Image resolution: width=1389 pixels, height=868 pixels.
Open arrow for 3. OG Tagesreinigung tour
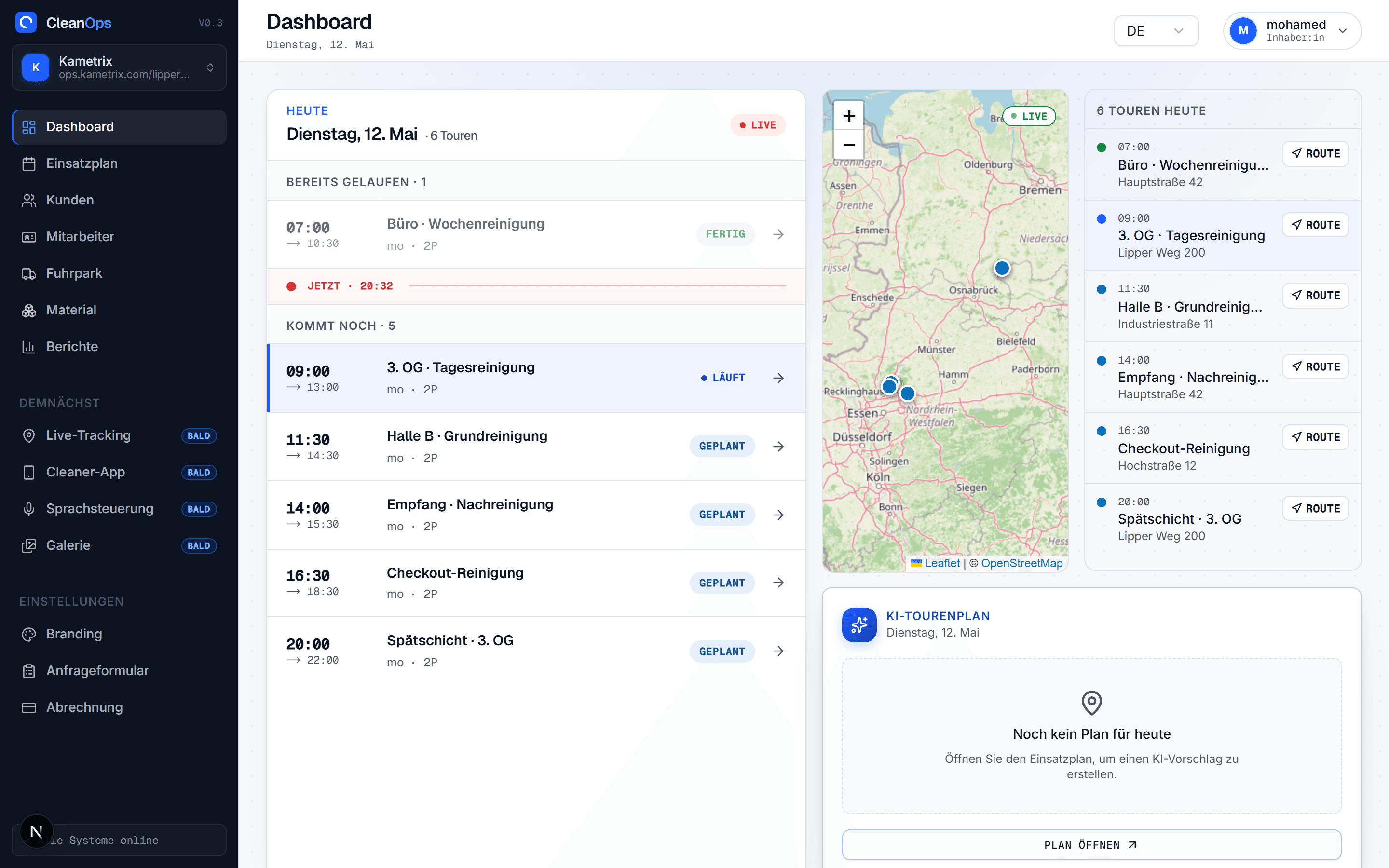778,378
